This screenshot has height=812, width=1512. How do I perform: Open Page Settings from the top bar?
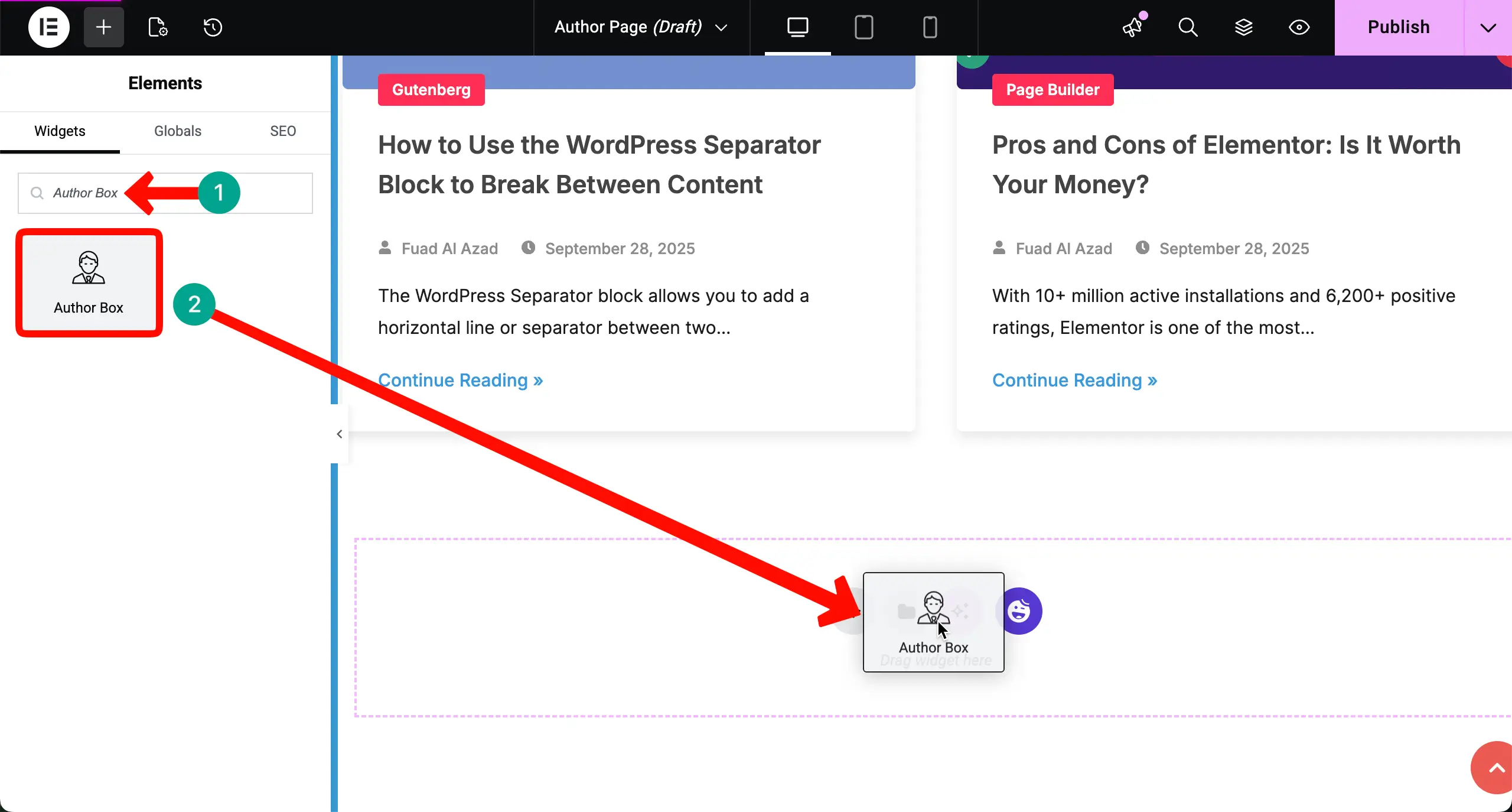(157, 27)
